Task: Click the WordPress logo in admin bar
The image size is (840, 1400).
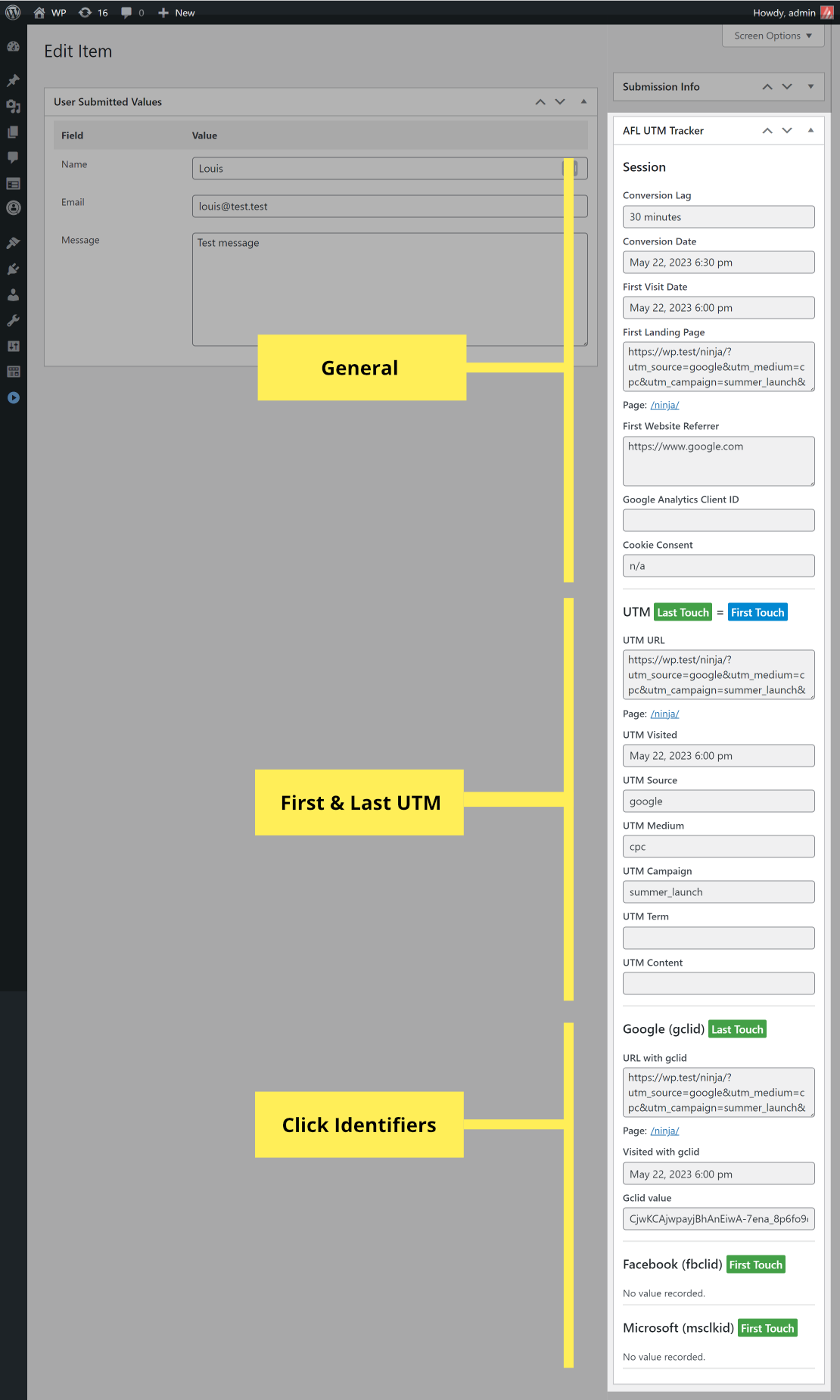Action: click(x=13, y=13)
